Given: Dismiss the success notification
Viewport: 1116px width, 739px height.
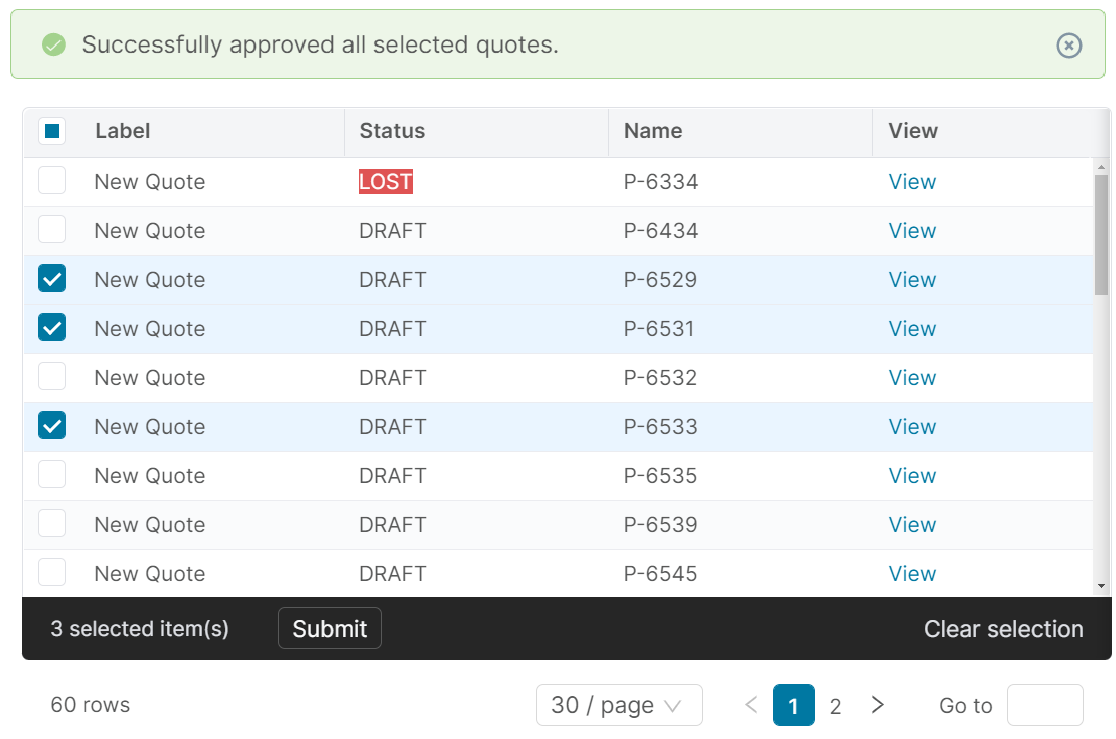Looking at the screenshot, I should click(1069, 45).
